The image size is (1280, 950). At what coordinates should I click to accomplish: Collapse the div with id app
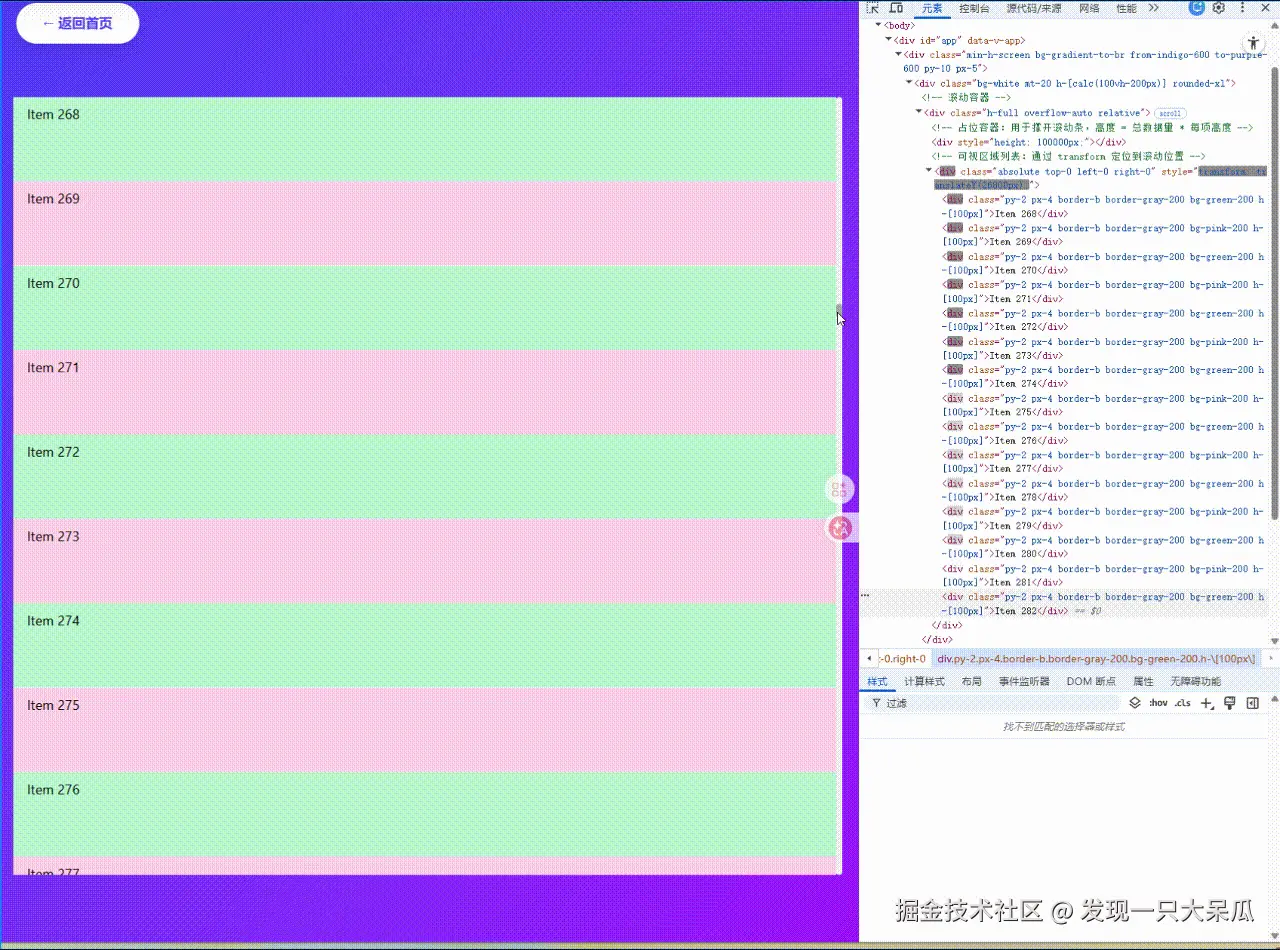888,40
